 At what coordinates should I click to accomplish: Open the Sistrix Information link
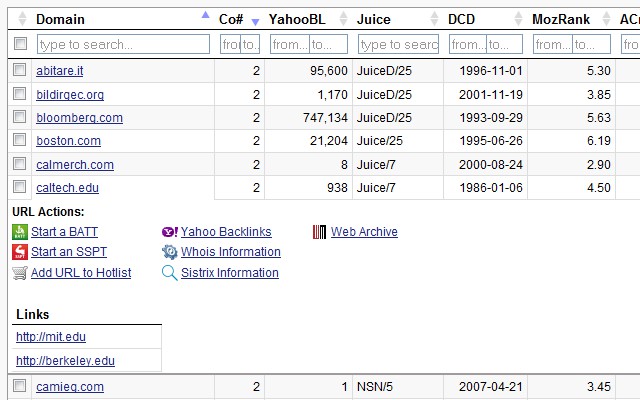pos(230,273)
